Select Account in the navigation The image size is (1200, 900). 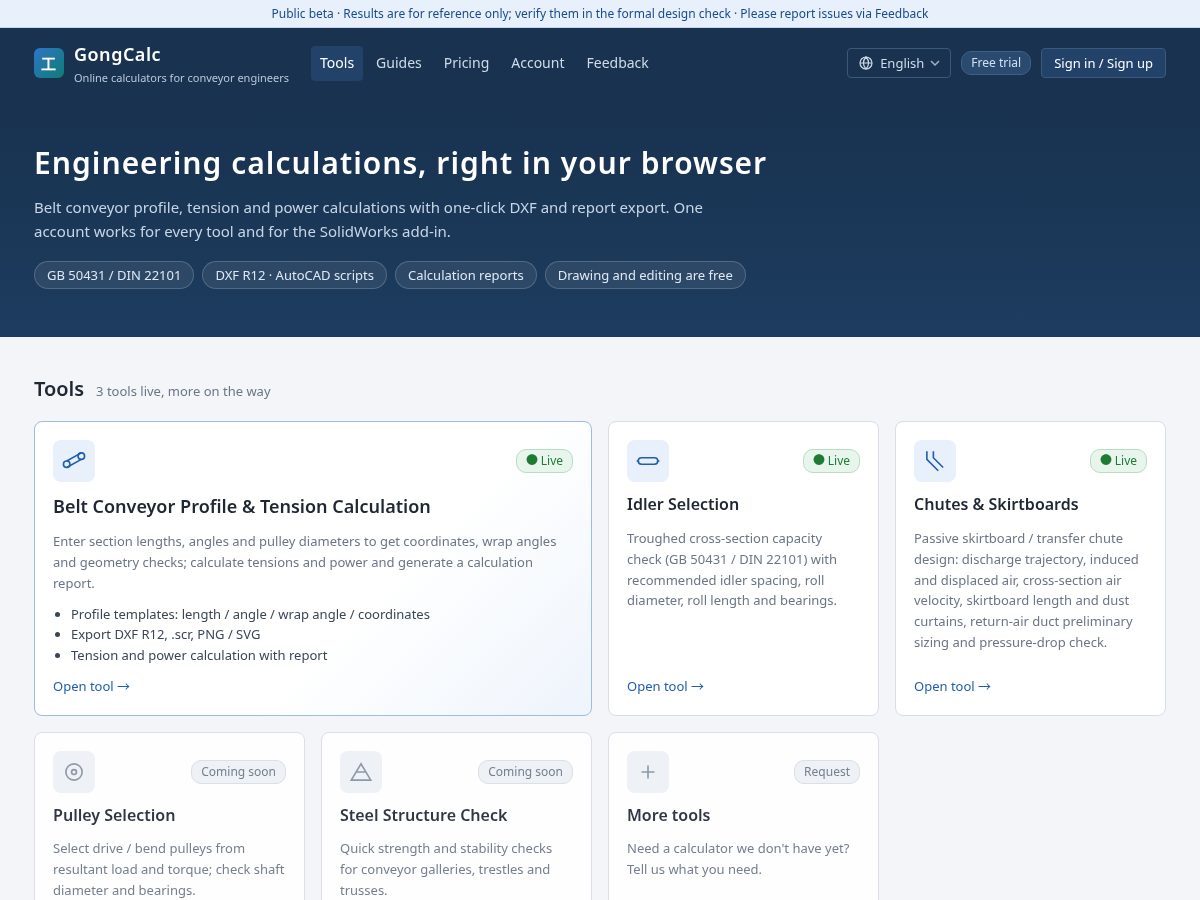(x=538, y=63)
